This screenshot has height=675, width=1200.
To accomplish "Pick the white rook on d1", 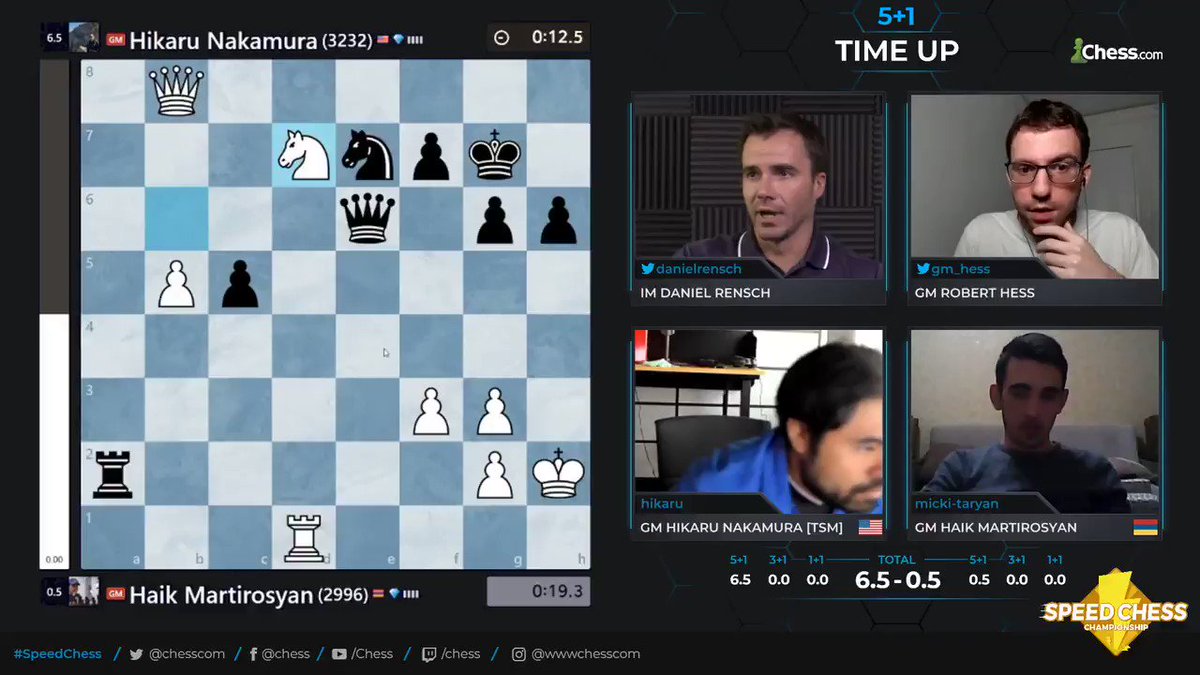I will coord(304,538).
